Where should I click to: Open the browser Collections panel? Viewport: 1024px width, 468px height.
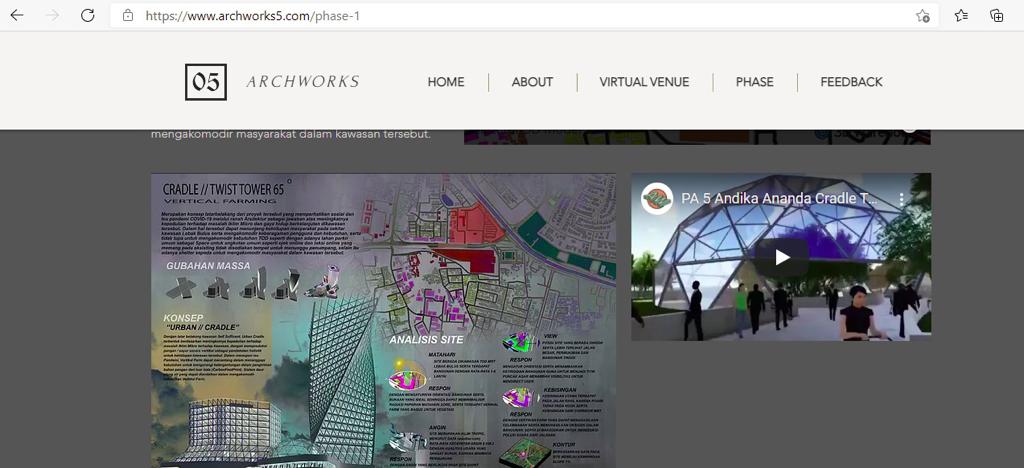[996, 16]
